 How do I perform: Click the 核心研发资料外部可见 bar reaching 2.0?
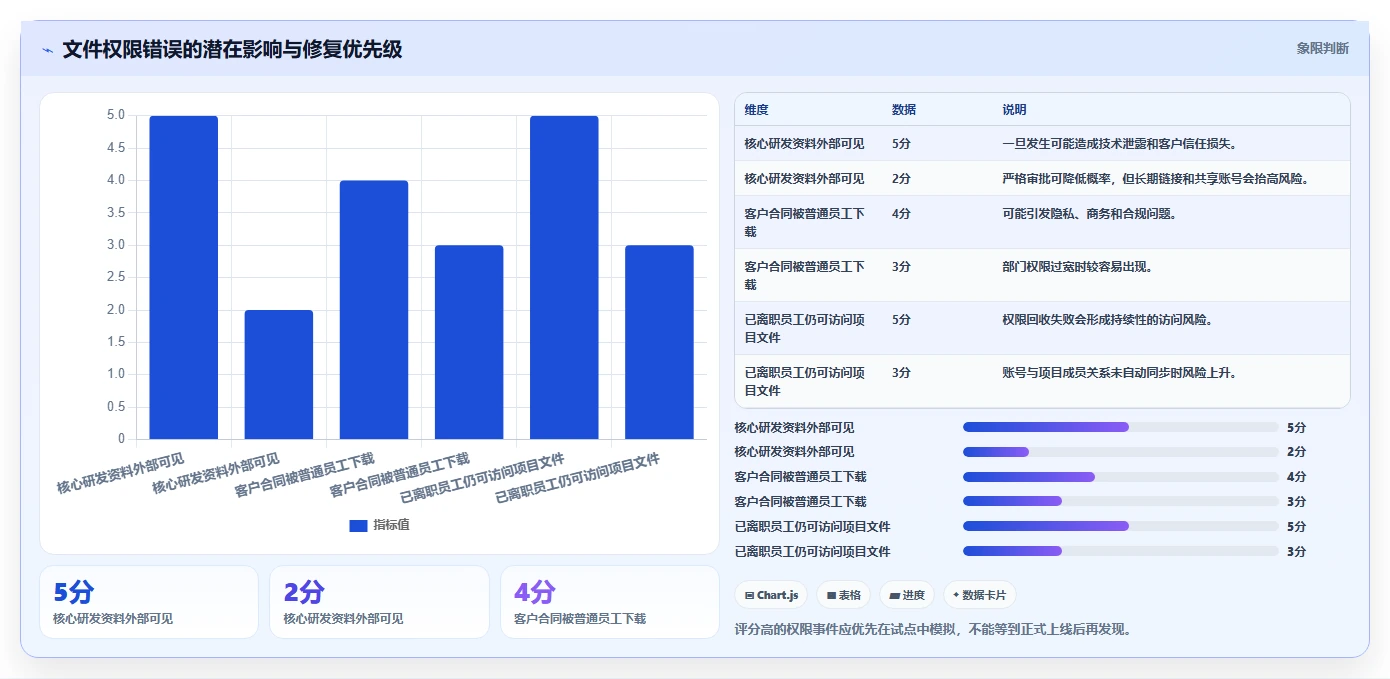pos(279,374)
